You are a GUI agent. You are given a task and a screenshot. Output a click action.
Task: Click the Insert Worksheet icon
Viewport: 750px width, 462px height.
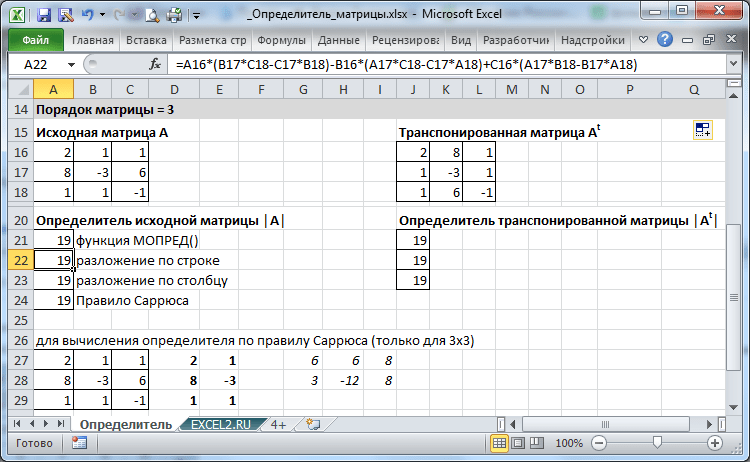tap(313, 424)
